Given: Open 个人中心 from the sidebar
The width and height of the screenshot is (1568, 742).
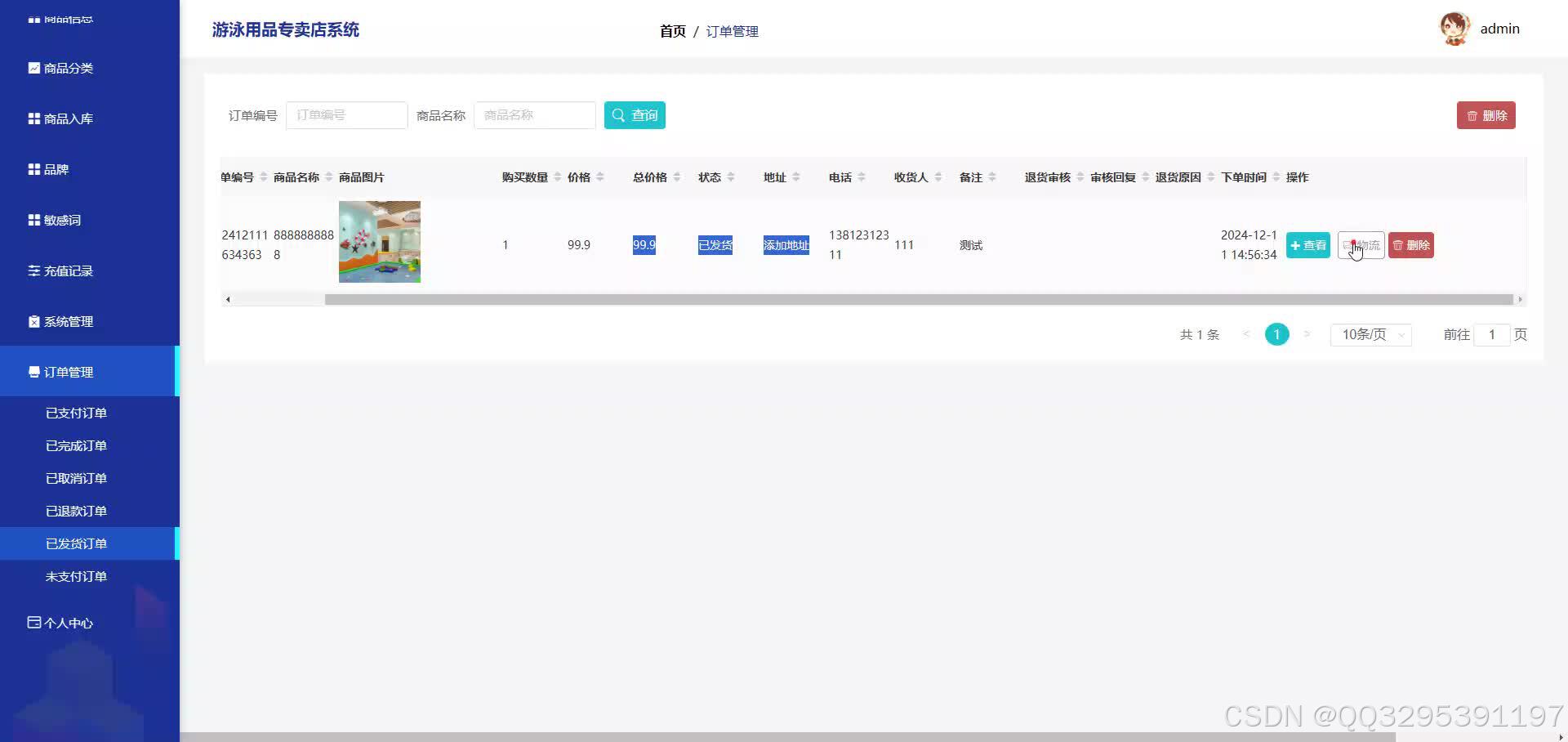Looking at the screenshot, I should [x=33, y=623].
